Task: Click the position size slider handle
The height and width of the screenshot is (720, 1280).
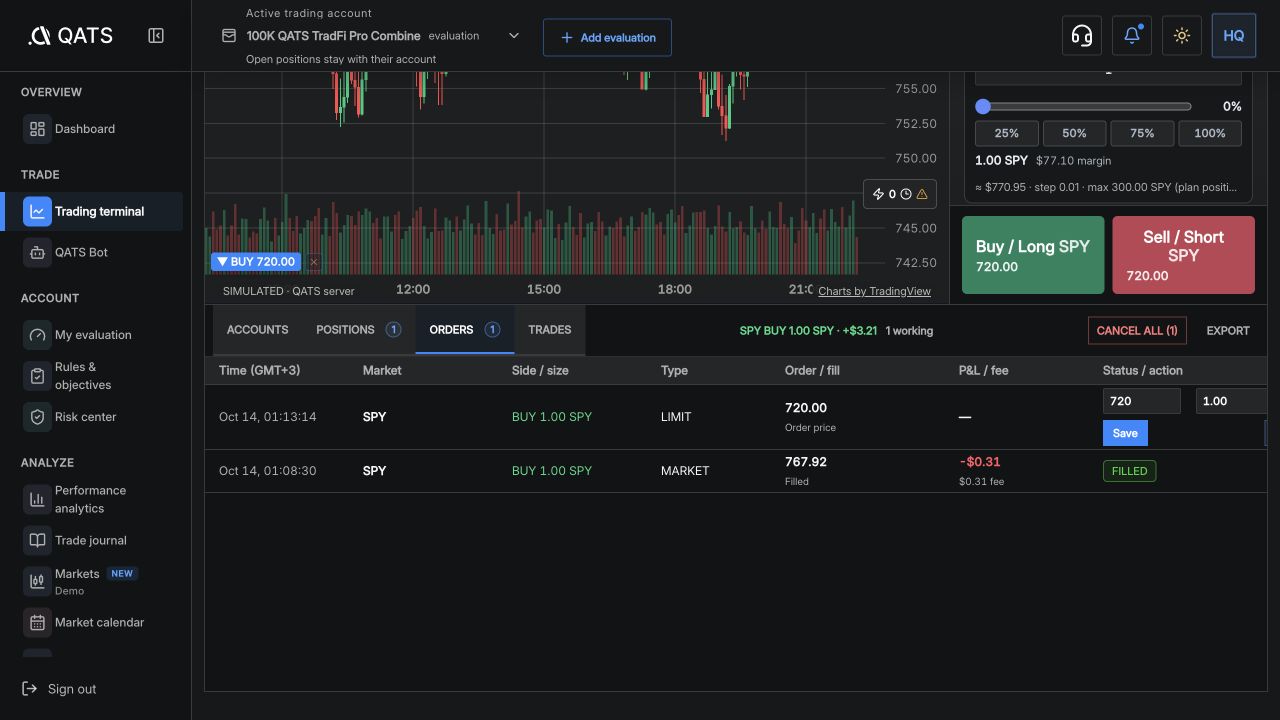Action: (x=983, y=106)
